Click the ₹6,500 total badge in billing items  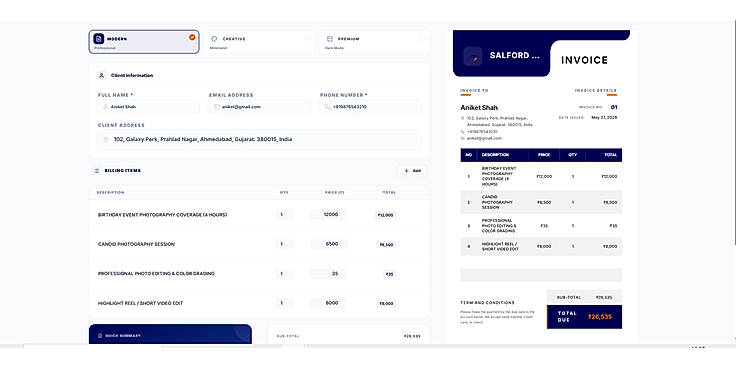pos(386,245)
